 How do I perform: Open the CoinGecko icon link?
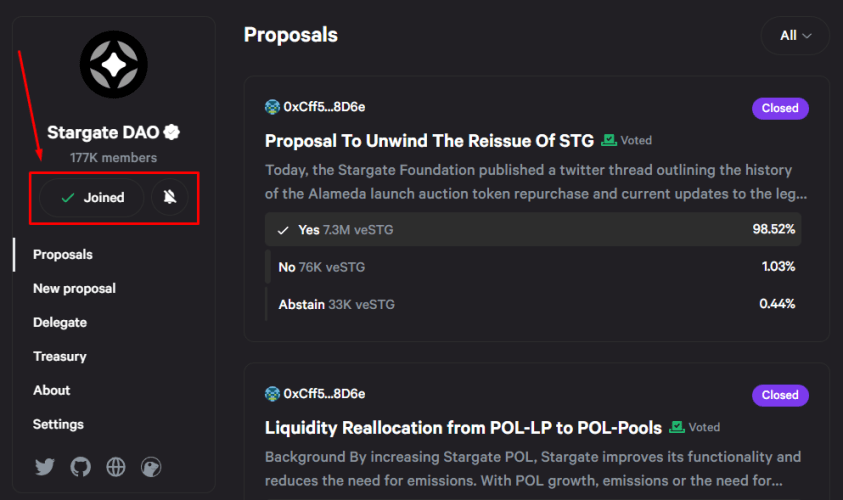pos(151,467)
